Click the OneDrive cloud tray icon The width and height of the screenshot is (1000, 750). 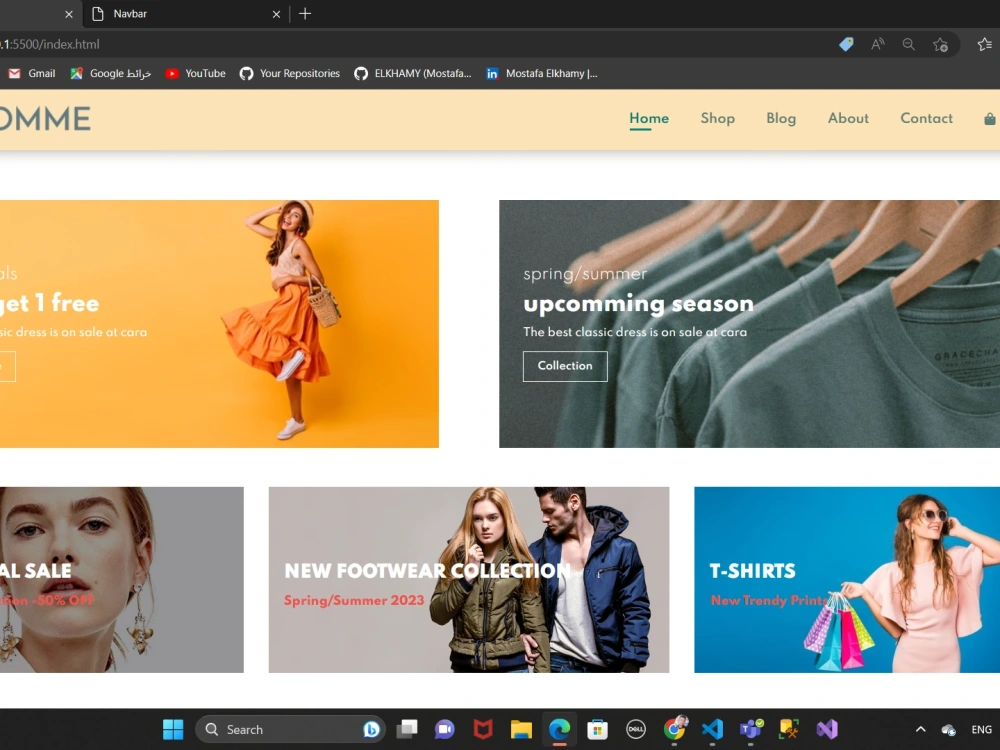point(948,730)
